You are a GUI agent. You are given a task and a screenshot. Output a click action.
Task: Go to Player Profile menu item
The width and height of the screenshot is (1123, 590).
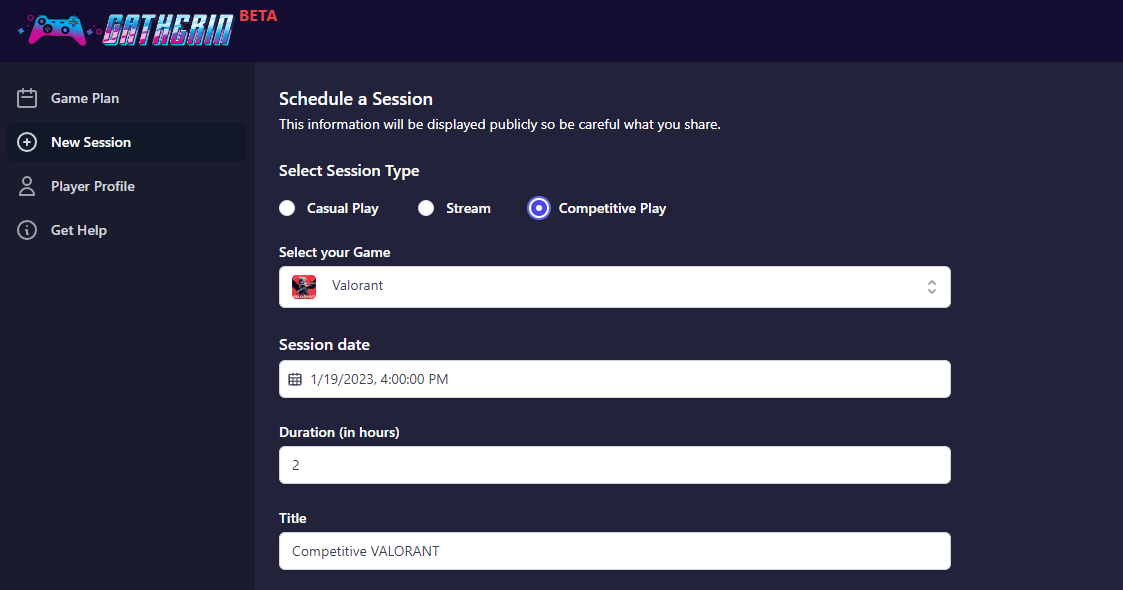(93, 186)
